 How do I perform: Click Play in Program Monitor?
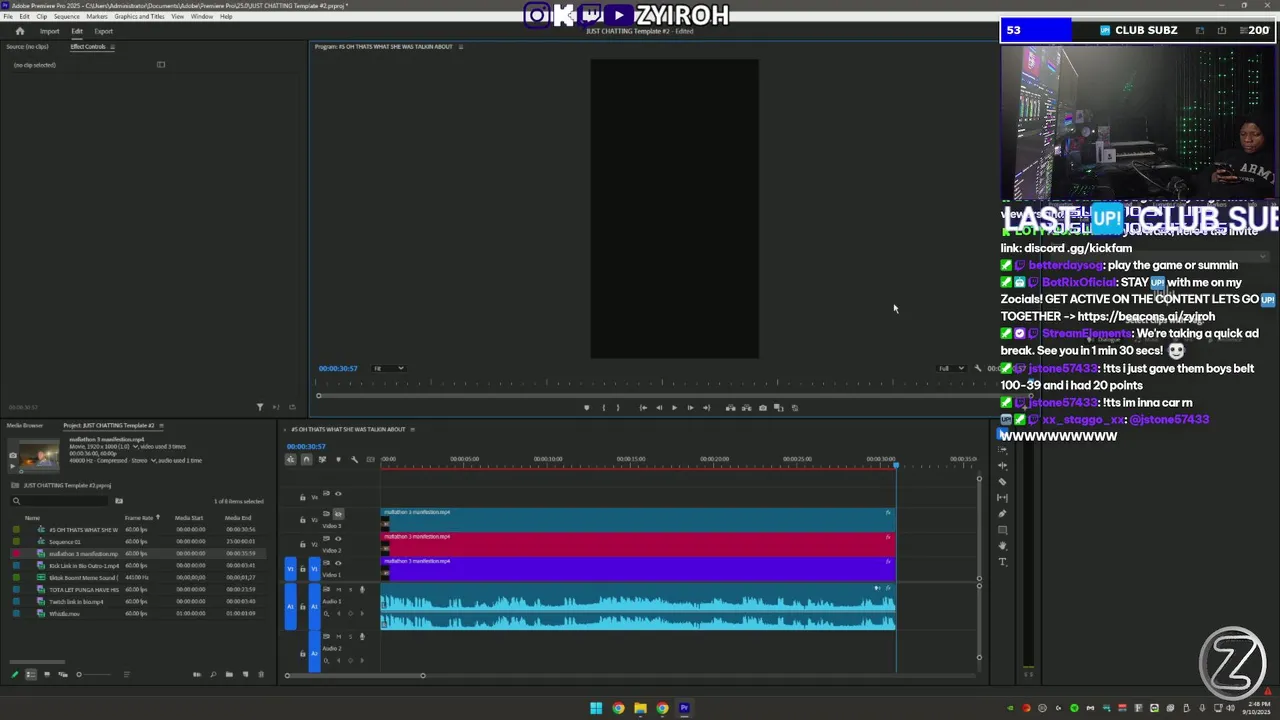tap(674, 408)
